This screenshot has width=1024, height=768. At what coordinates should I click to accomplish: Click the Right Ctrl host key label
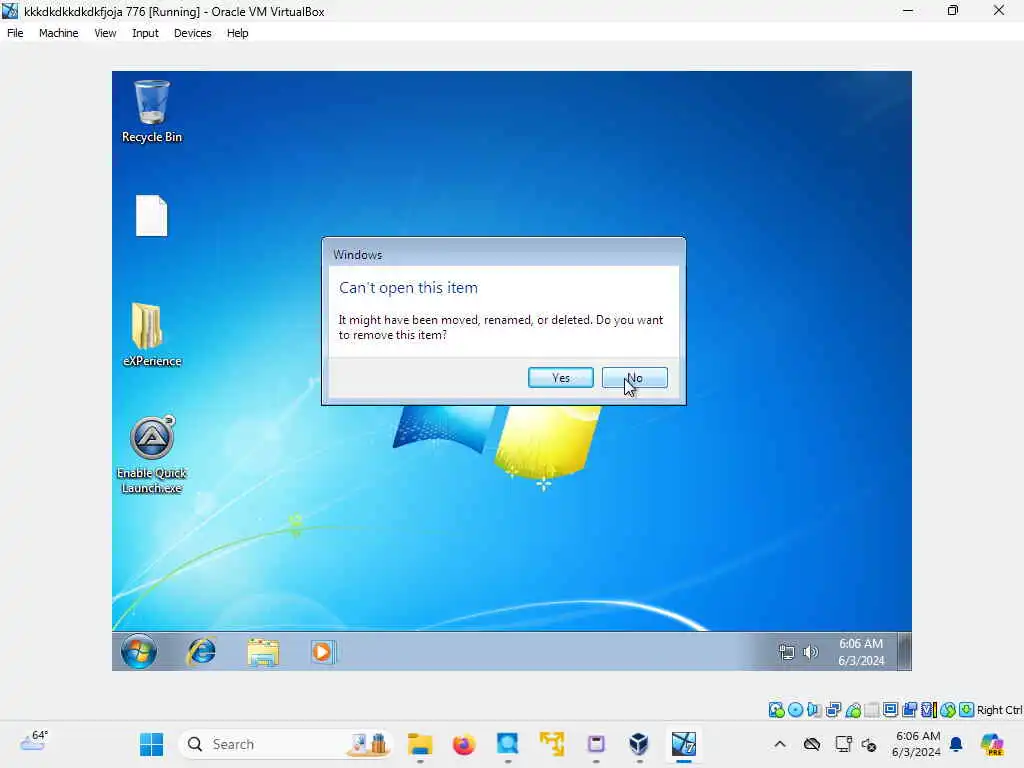tap(999, 710)
